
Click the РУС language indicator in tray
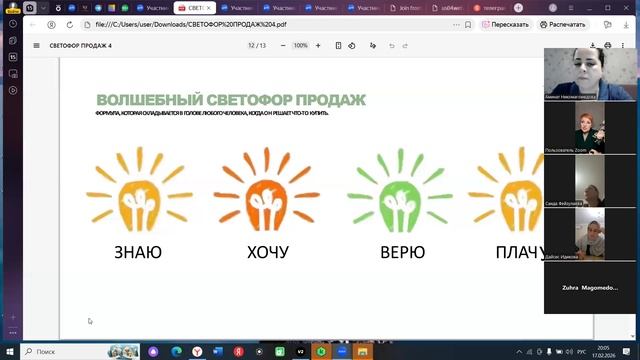point(582,352)
